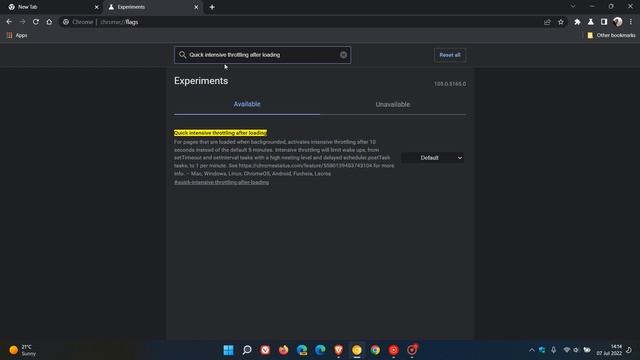Switch to the Unavailable tab
Screen dimensions: 640x360
tap(393, 104)
